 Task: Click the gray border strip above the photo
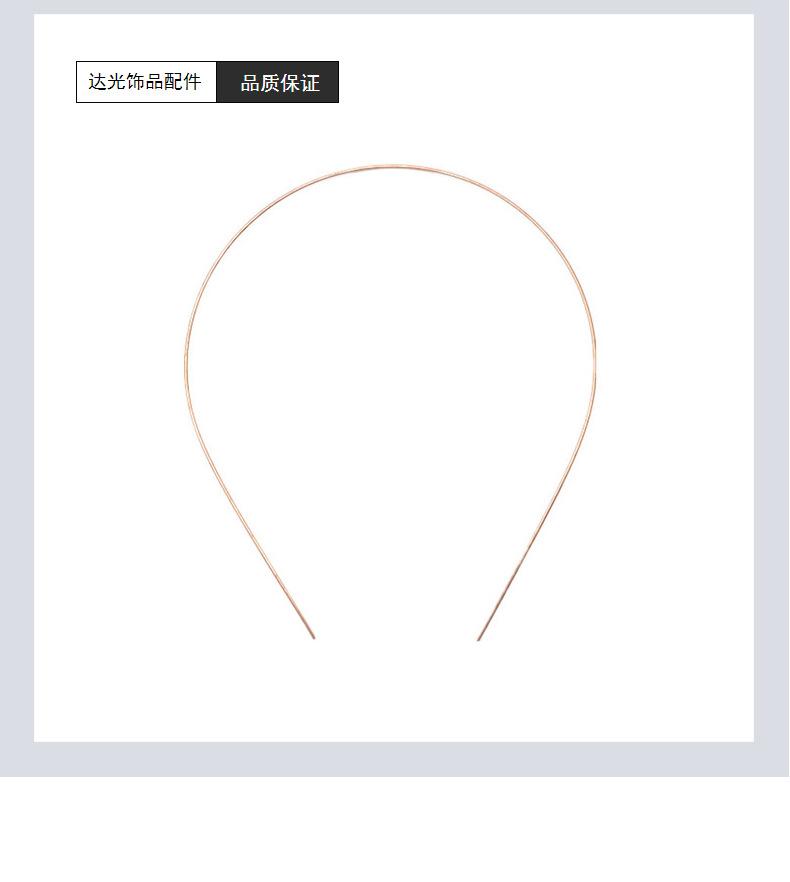[394, 7]
